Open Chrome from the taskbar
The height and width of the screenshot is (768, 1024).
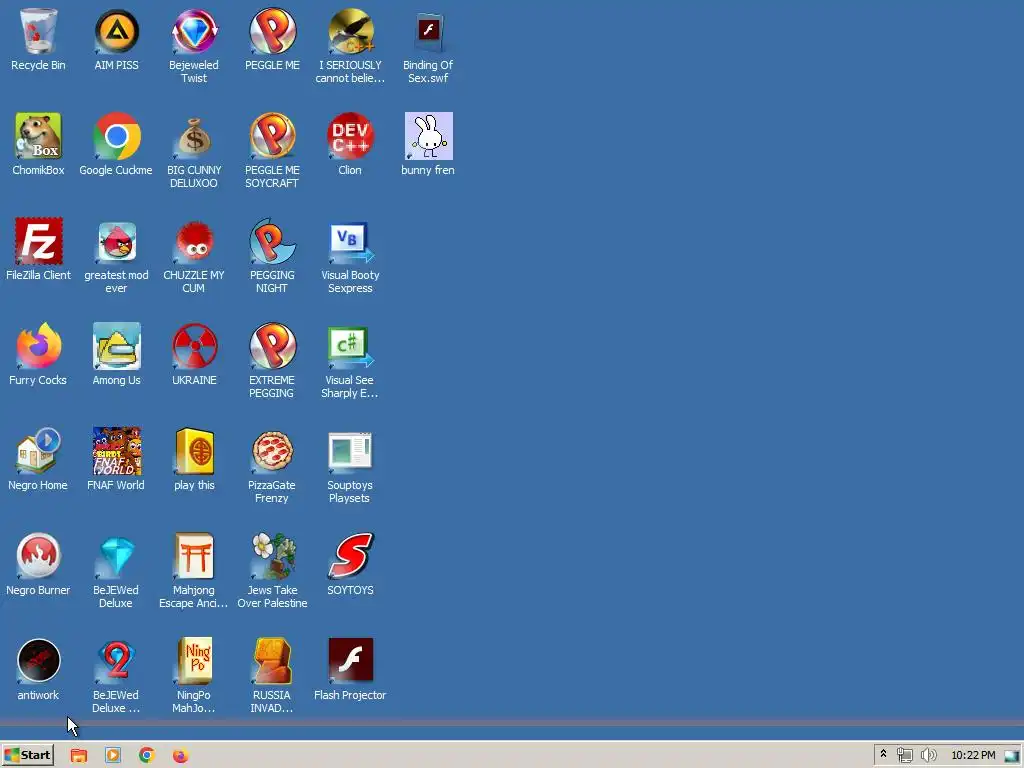coord(147,756)
